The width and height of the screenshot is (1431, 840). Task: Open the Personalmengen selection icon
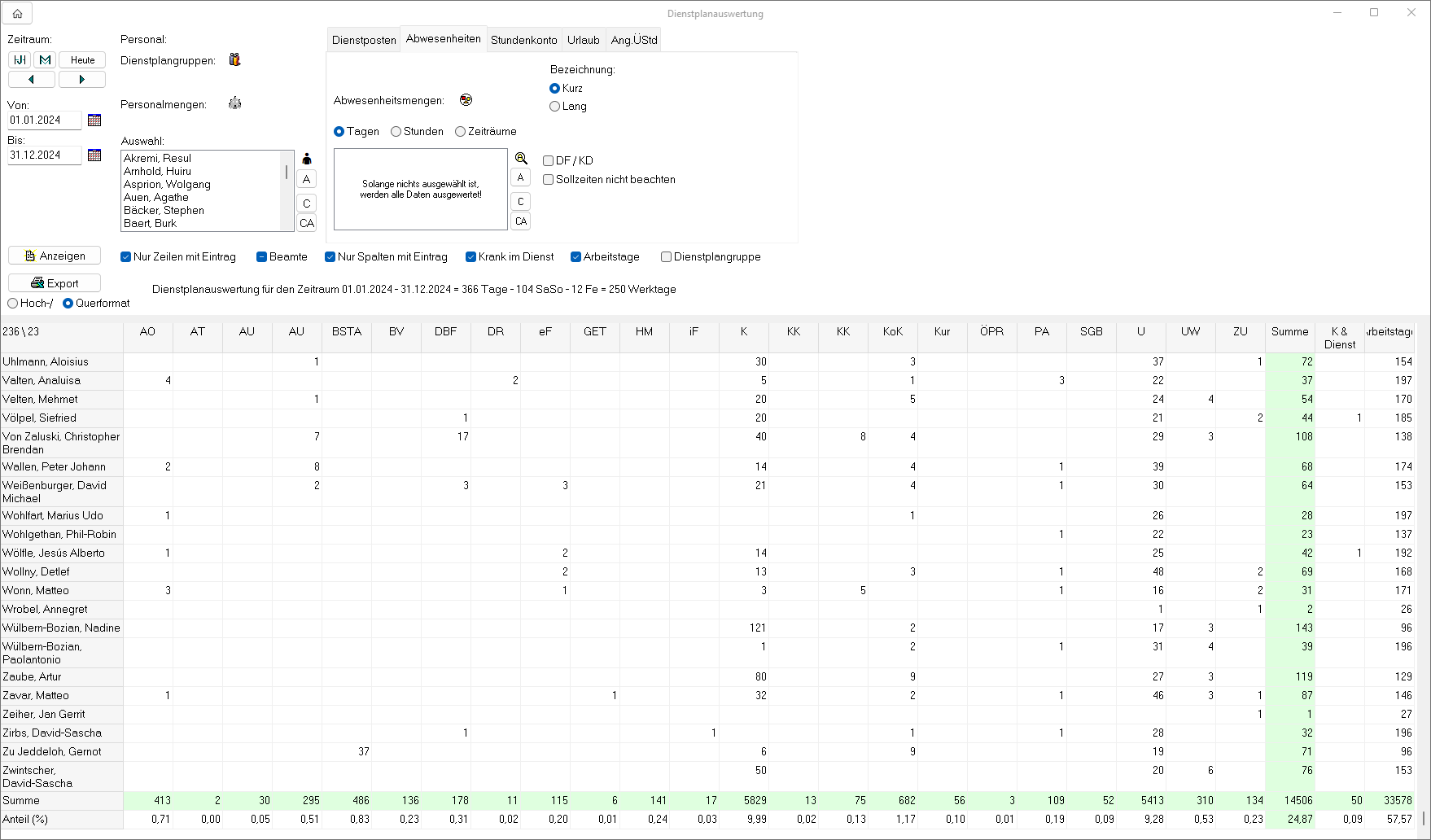coord(234,103)
